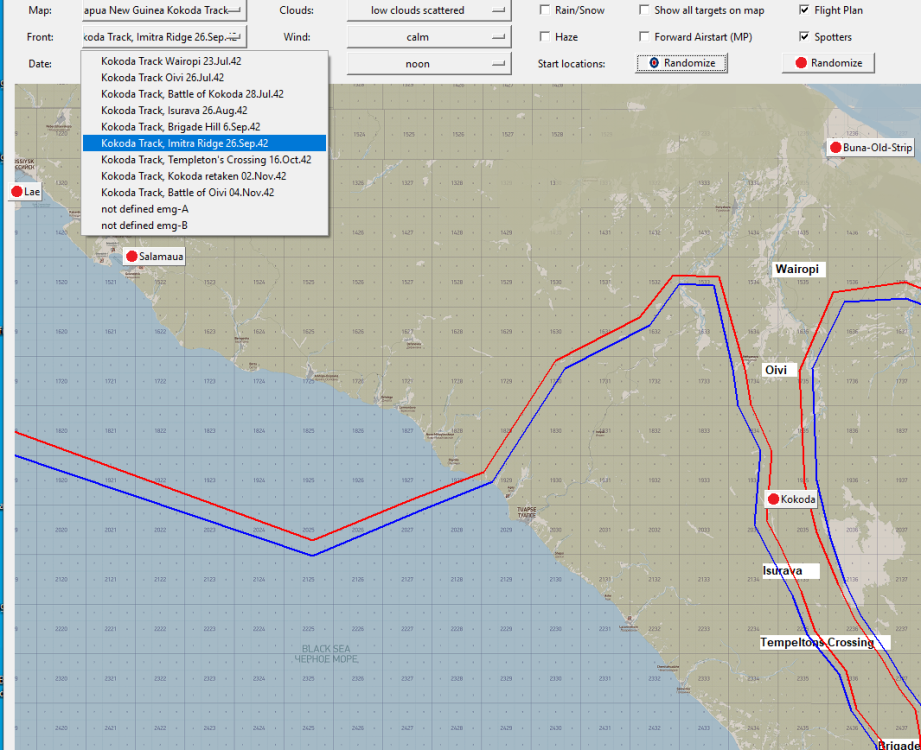Pick Kokoda Track, Templeton's Crossing 16.Oct.42
The width and height of the screenshot is (921, 750).
[x=206, y=159]
